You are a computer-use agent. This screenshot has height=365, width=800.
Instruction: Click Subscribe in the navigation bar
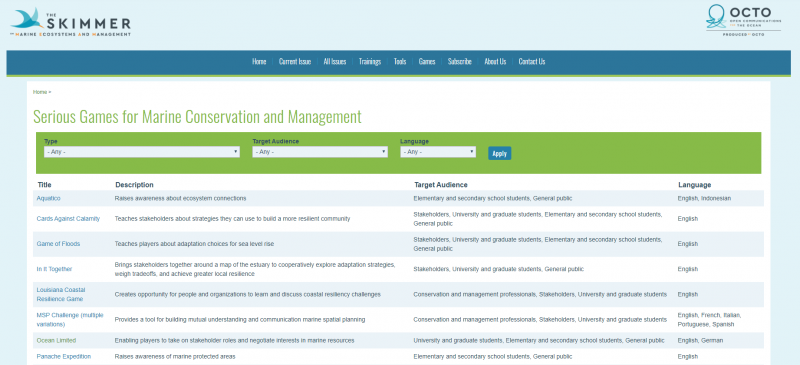tap(460, 62)
